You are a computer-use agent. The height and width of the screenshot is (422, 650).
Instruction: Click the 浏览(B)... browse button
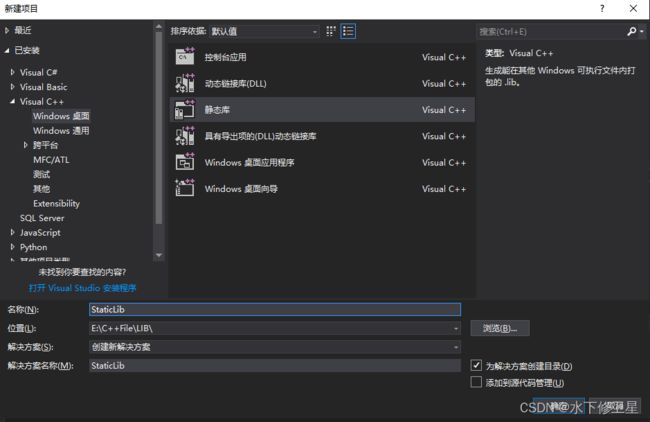coord(500,328)
